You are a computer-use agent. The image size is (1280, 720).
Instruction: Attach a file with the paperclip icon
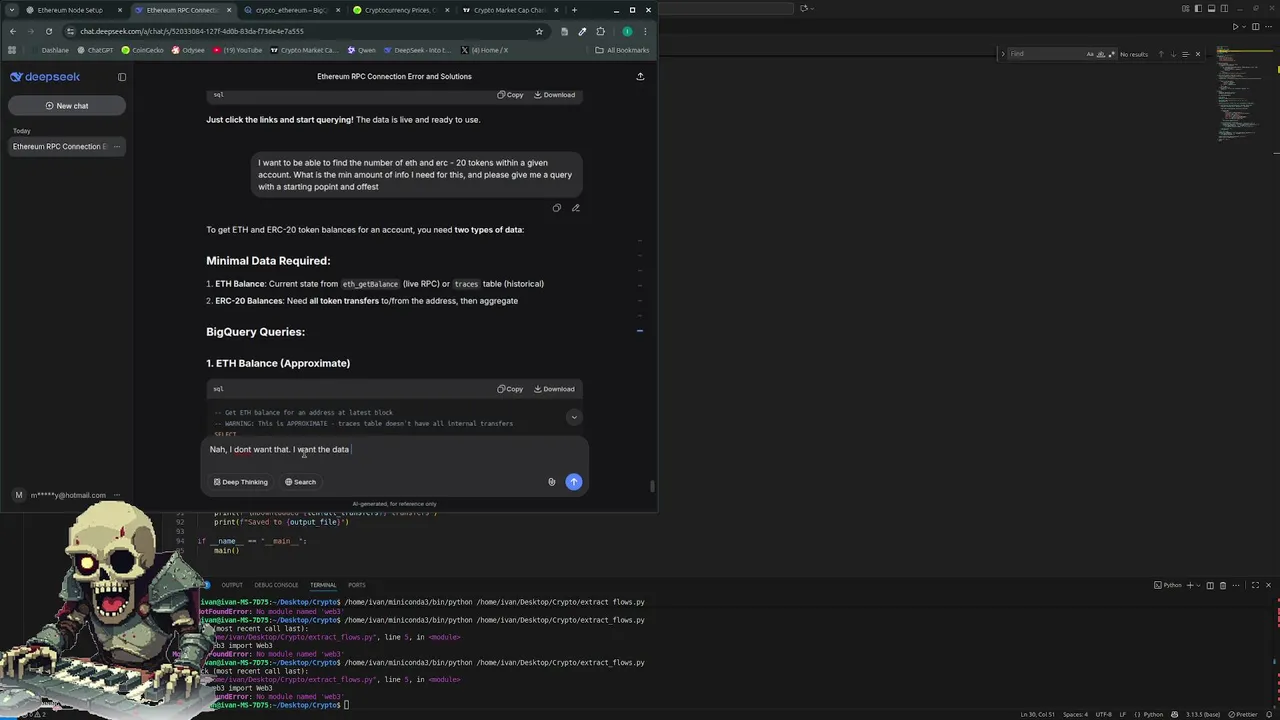coord(551,482)
